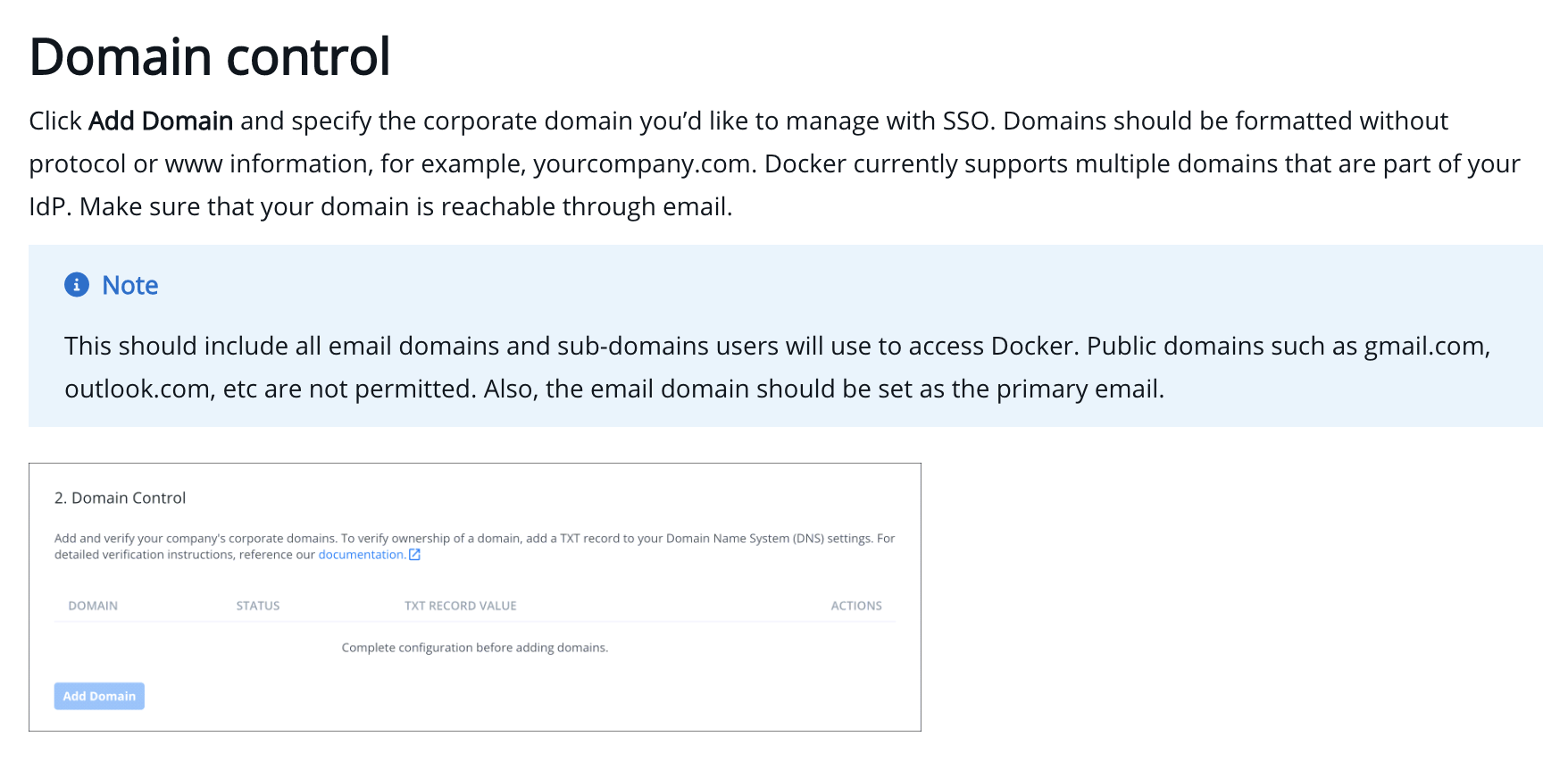Click the bold Add Domain text in paragraph
The image size is (1568, 770).
coord(161,121)
